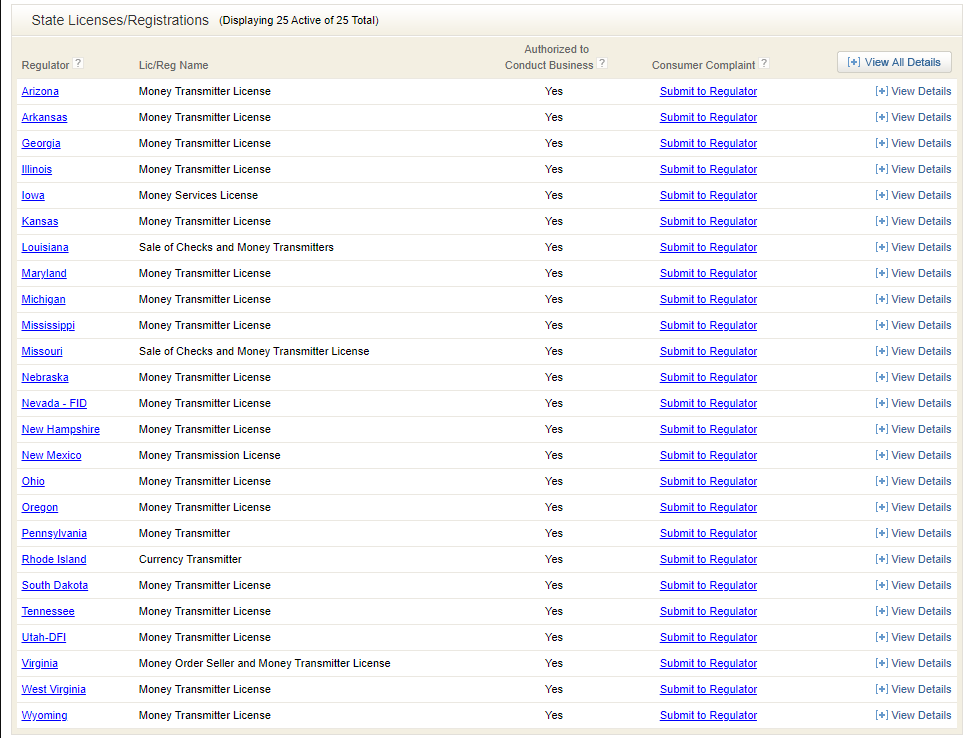
Task: Expand View Details for Michigan row
Action: click(x=913, y=299)
